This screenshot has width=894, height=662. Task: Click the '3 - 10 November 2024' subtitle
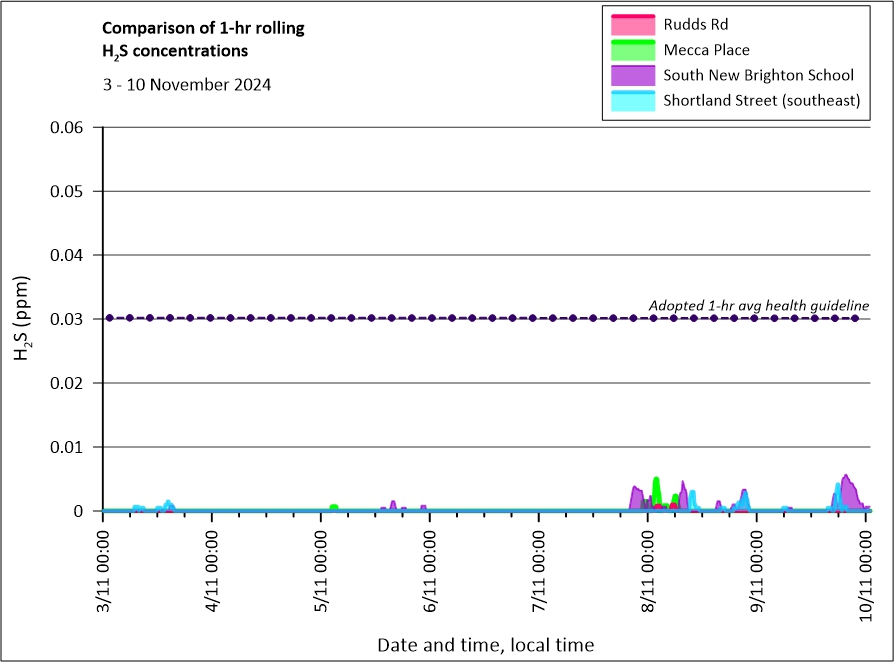click(187, 84)
